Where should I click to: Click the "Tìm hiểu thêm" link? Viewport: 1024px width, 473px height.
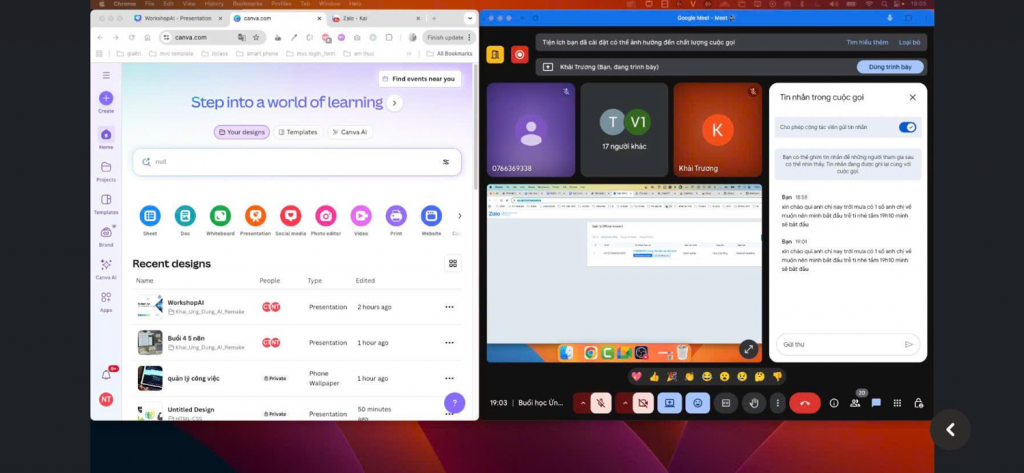[866, 43]
